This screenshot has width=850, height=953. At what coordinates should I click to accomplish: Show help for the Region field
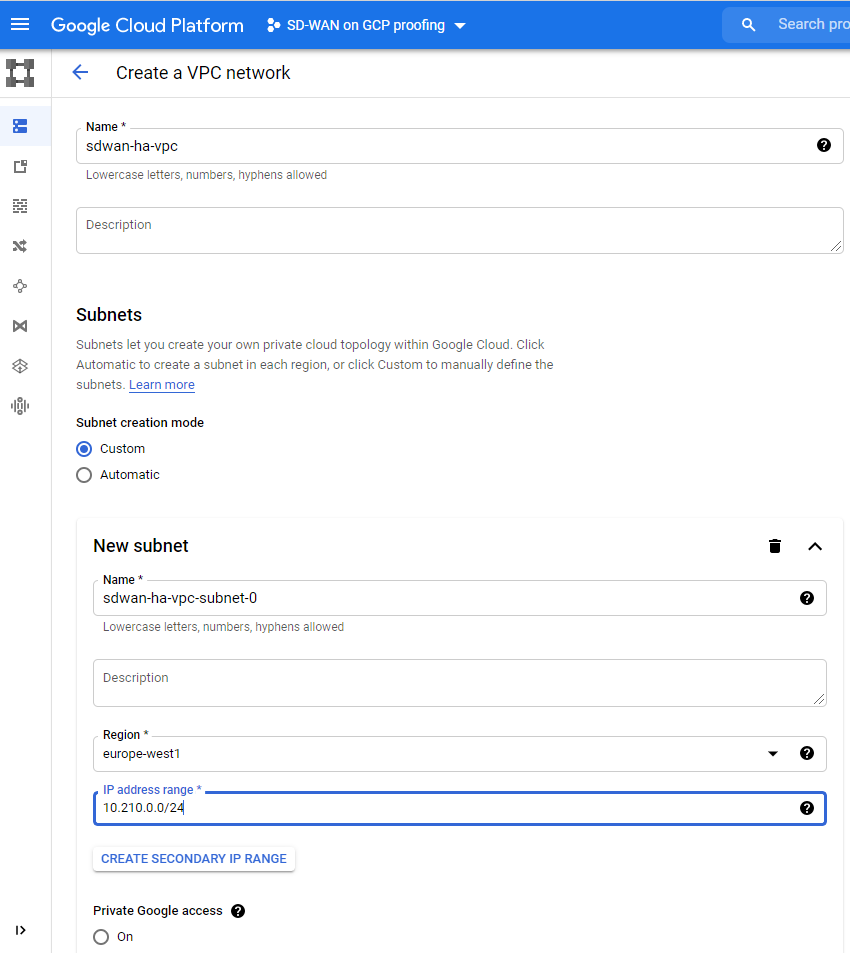click(x=807, y=754)
